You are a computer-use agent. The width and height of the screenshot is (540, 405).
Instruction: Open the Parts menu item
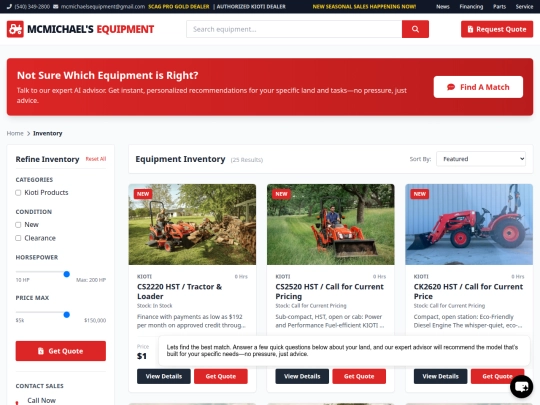click(499, 7)
